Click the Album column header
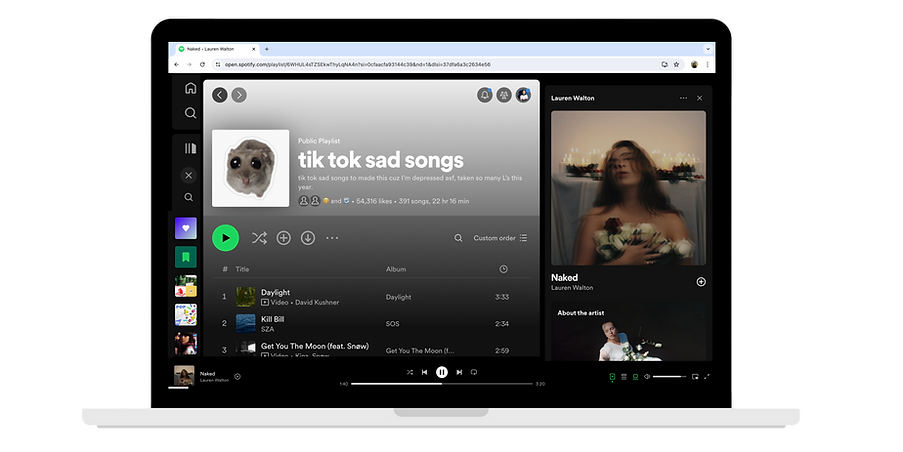The height and width of the screenshot is (452, 903). click(396, 269)
